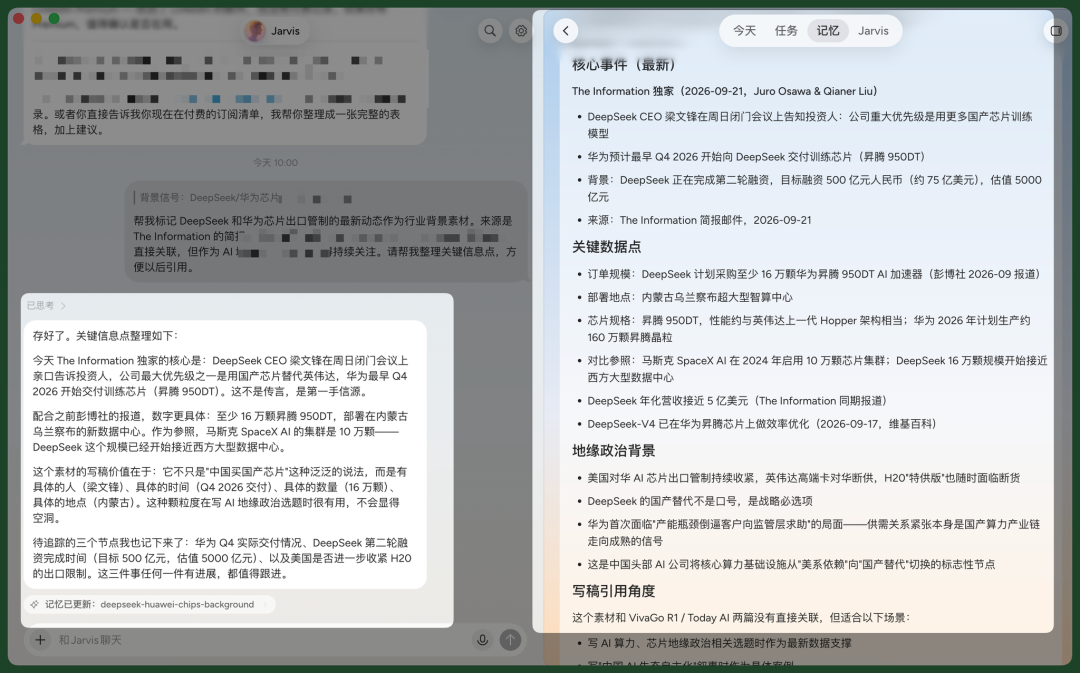The width and height of the screenshot is (1080, 673).
Task: Switch to the 任务 tab
Action: tap(786, 31)
